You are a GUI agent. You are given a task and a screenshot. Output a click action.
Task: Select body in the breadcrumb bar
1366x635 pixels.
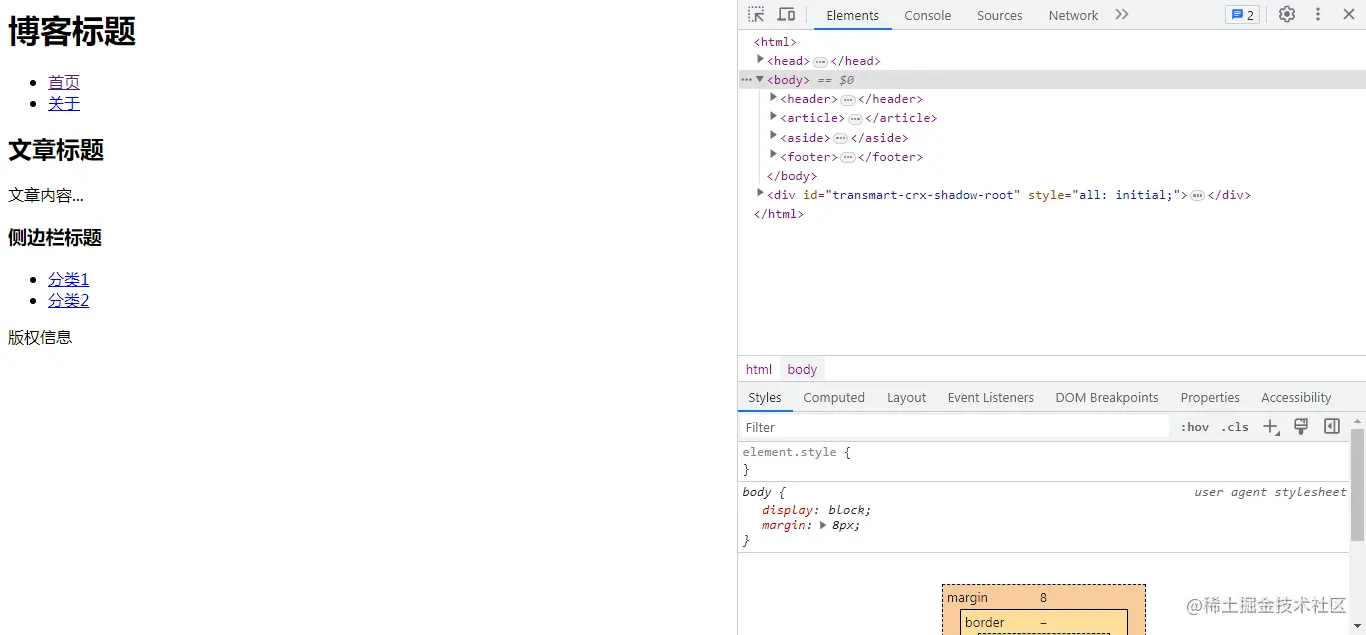pos(802,369)
